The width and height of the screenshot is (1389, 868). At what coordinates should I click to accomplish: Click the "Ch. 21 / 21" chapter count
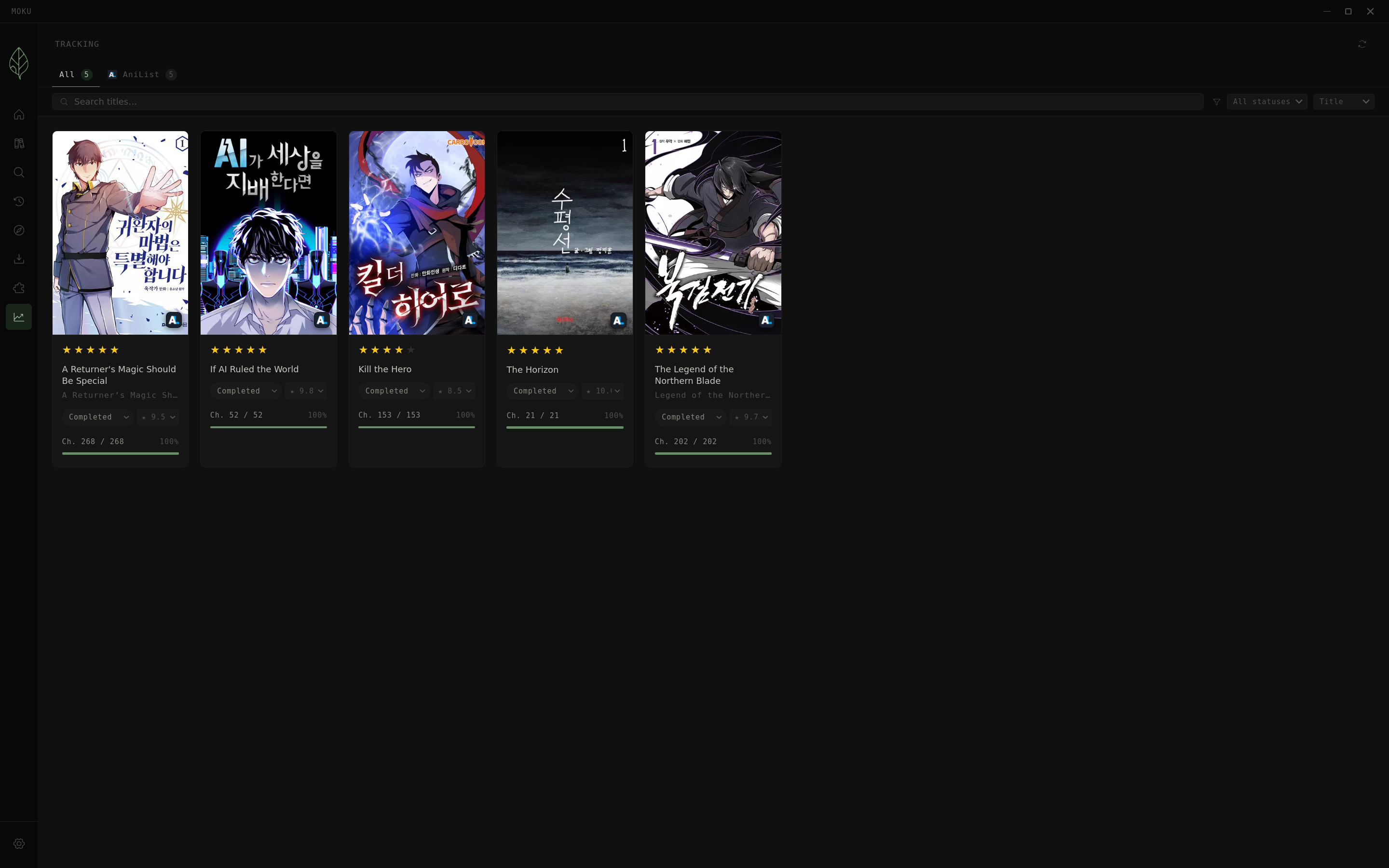532,416
